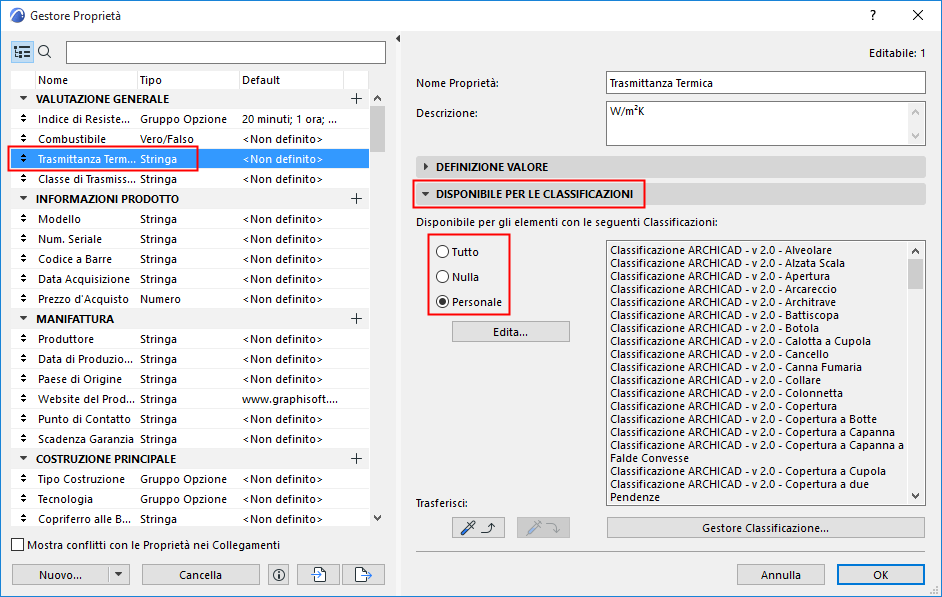Select the Data di Produzio... property
The image size is (942, 597).
pos(190,359)
